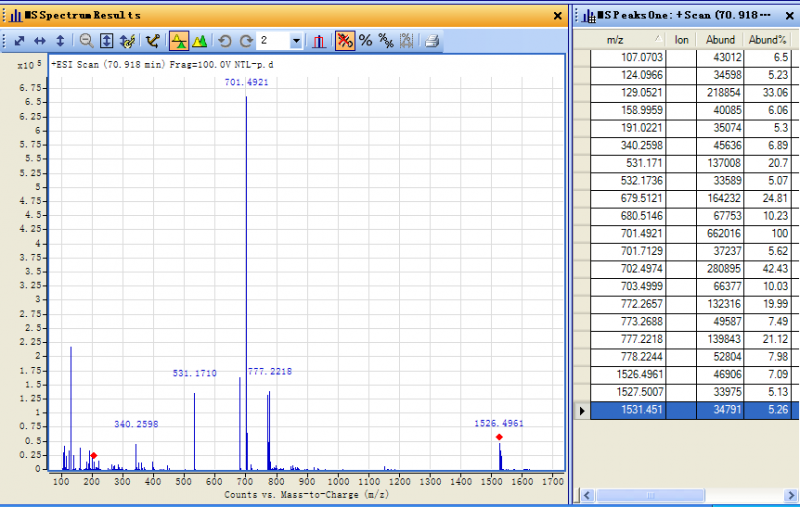Toggle the plain percent scale button
The height and width of the screenshot is (507, 800).
pos(365,41)
